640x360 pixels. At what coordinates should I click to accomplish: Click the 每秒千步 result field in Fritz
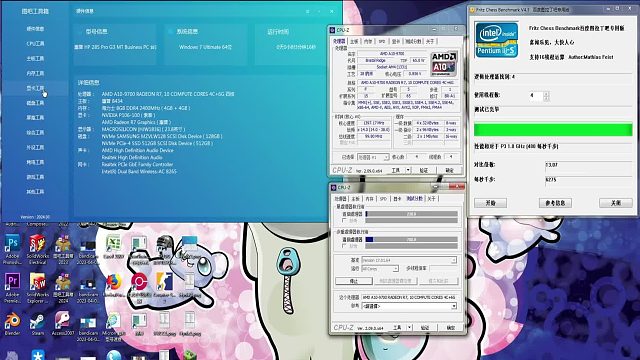[589, 180]
